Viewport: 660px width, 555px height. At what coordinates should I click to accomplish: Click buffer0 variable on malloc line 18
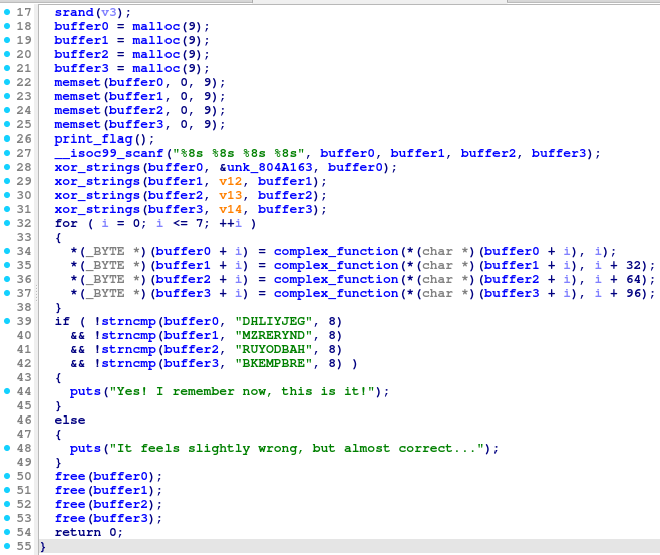point(81,26)
